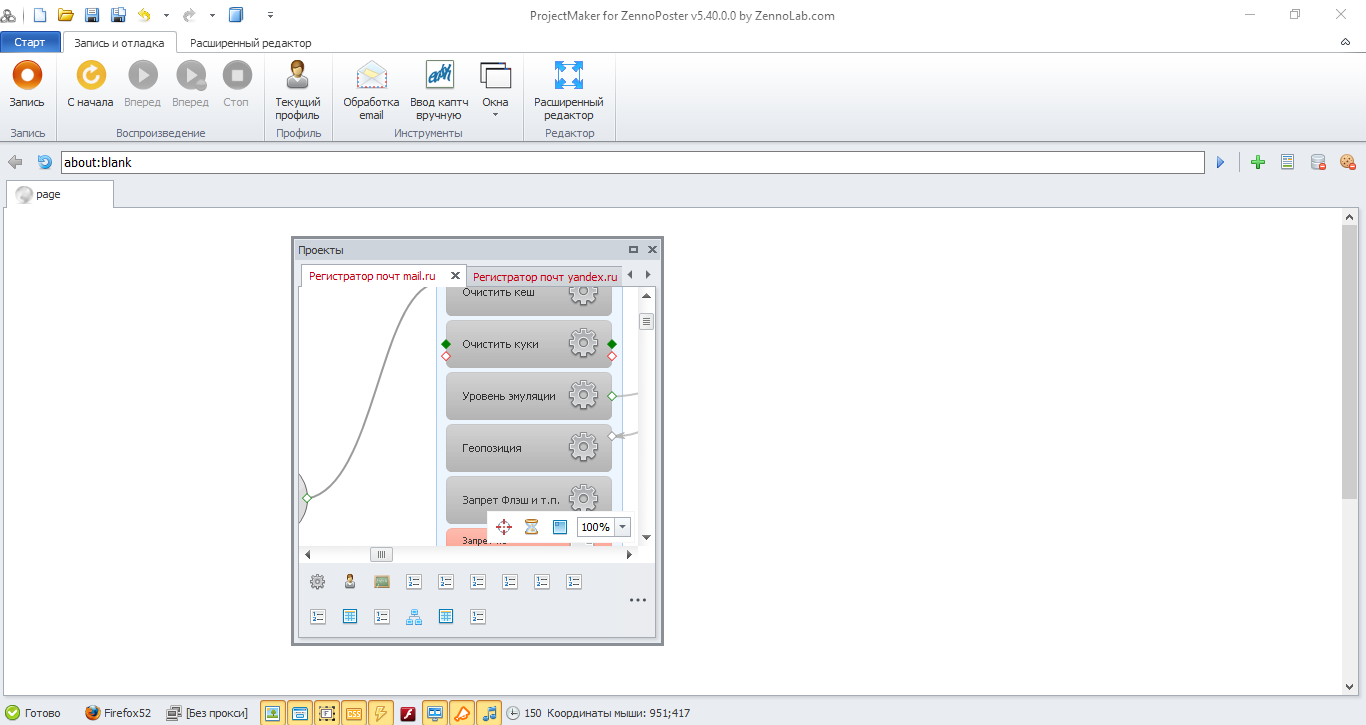Select the Уровень эмуляции action block
The height and width of the screenshot is (725, 1366).
(x=528, y=396)
